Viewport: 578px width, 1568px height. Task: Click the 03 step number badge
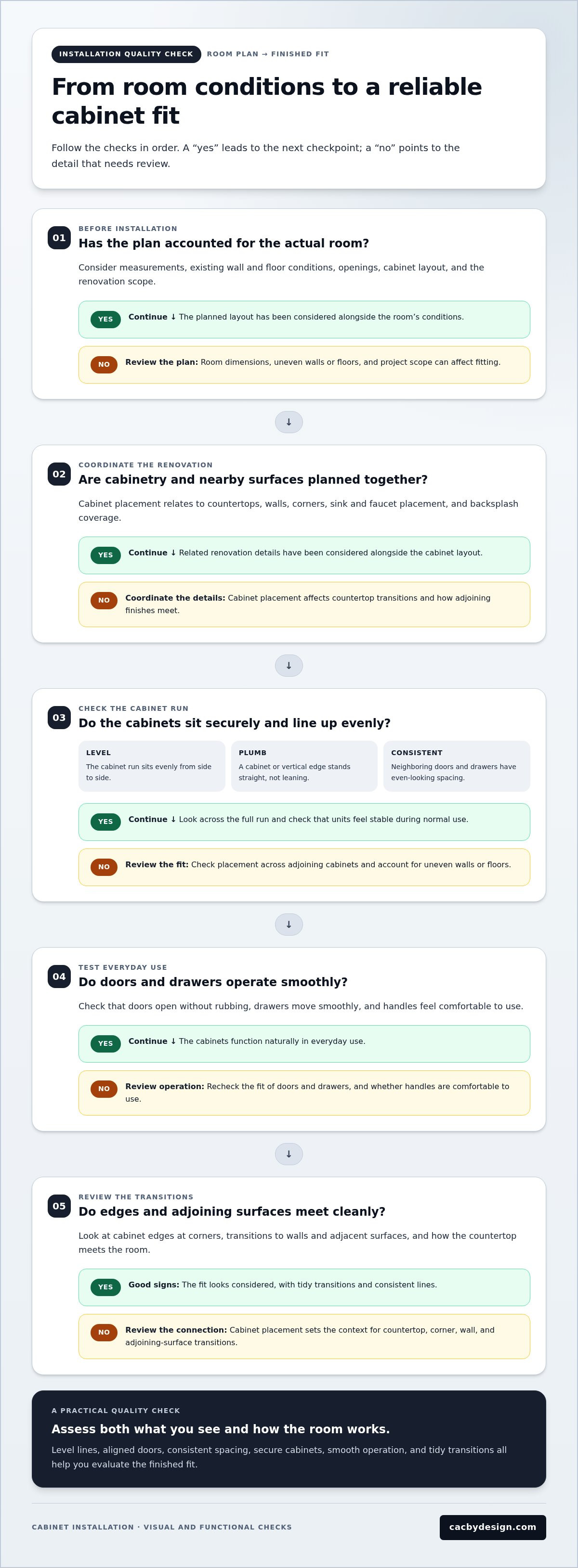59,717
